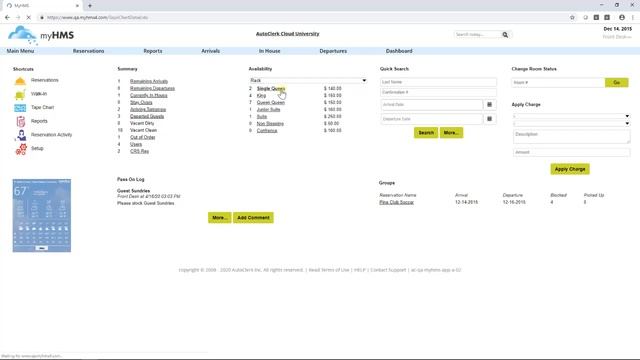This screenshot has width=640, height=360.
Task: Click the Confirmation number input field
Action: tap(438, 92)
